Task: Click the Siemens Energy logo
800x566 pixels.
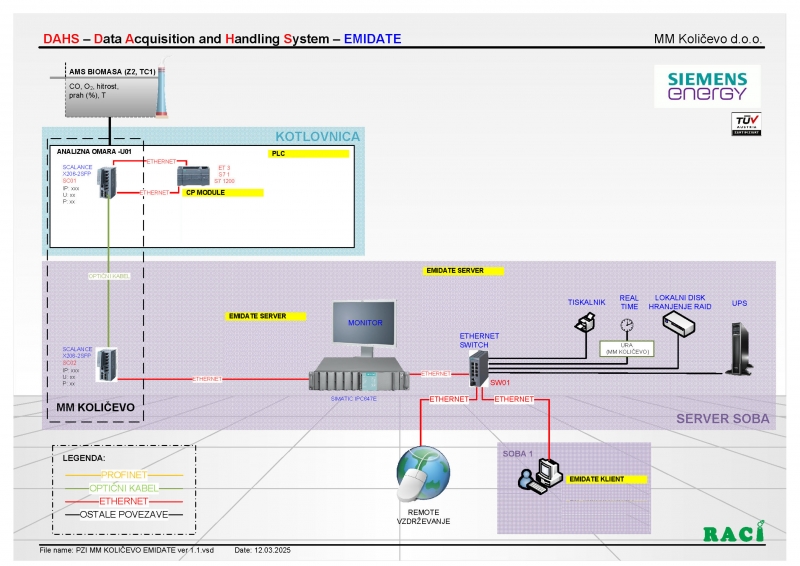Action: [707, 86]
